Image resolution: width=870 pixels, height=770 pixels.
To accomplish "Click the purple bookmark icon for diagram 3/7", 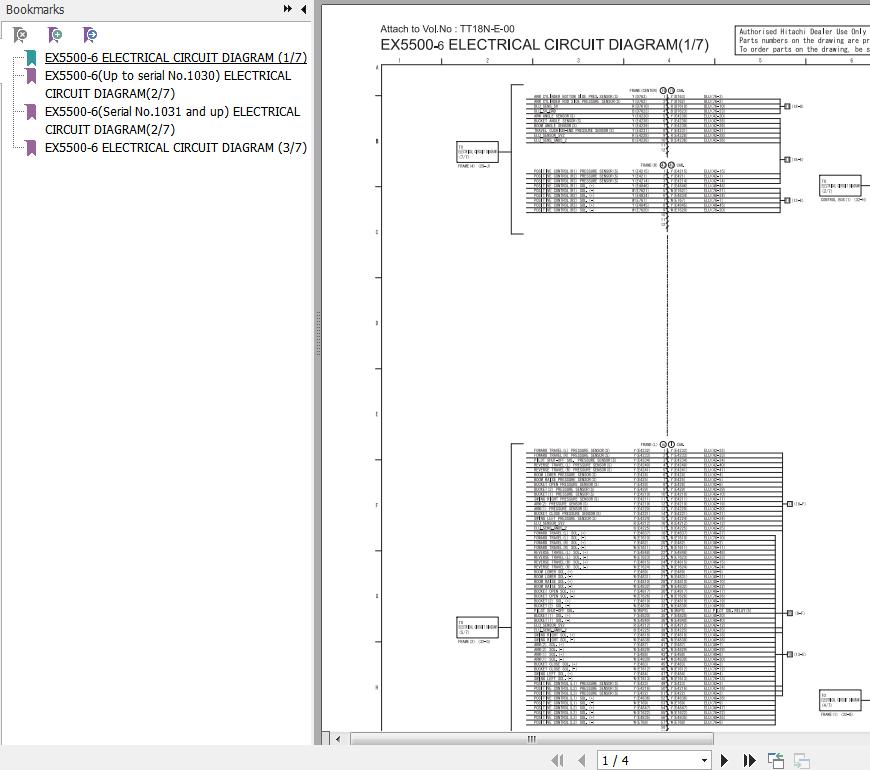I will tap(31, 148).
